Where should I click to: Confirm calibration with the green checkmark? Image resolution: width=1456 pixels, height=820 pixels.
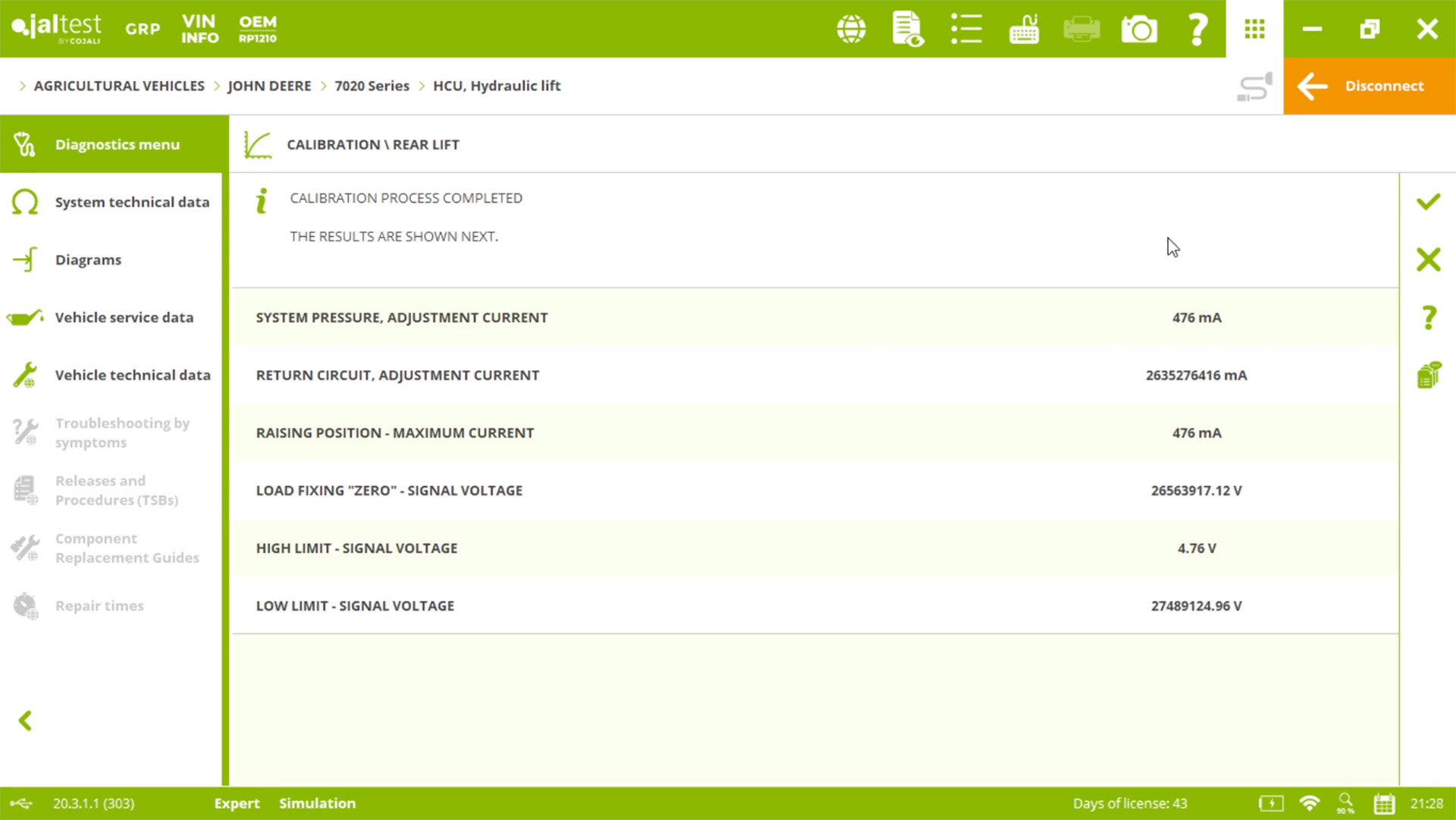click(x=1428, y=202)
